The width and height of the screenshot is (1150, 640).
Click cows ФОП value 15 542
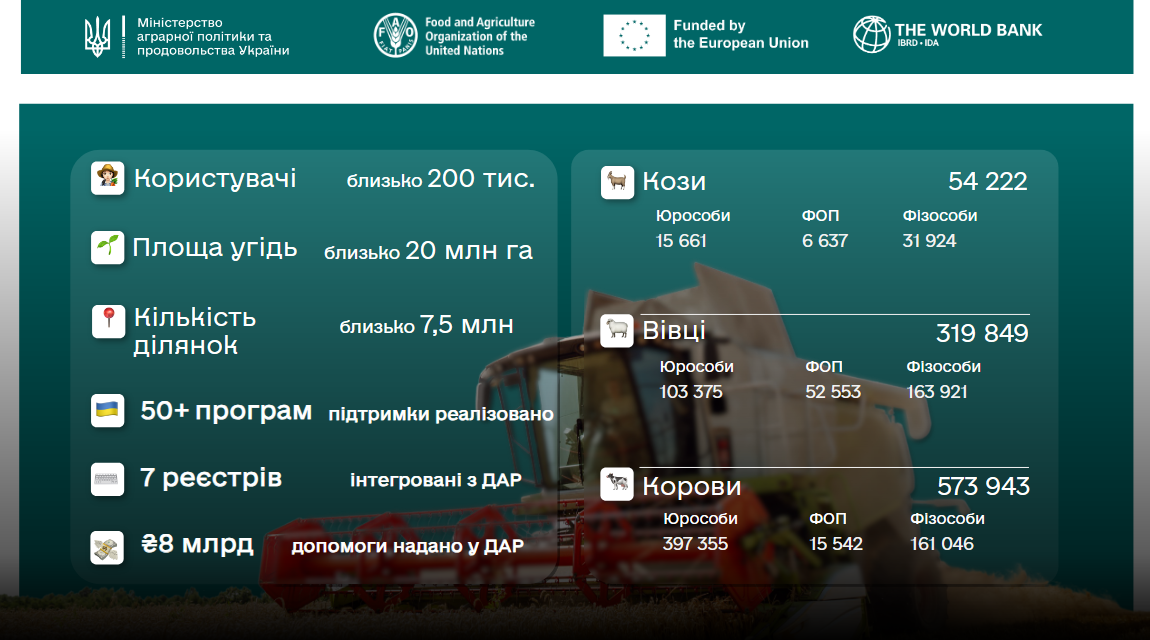835,543
